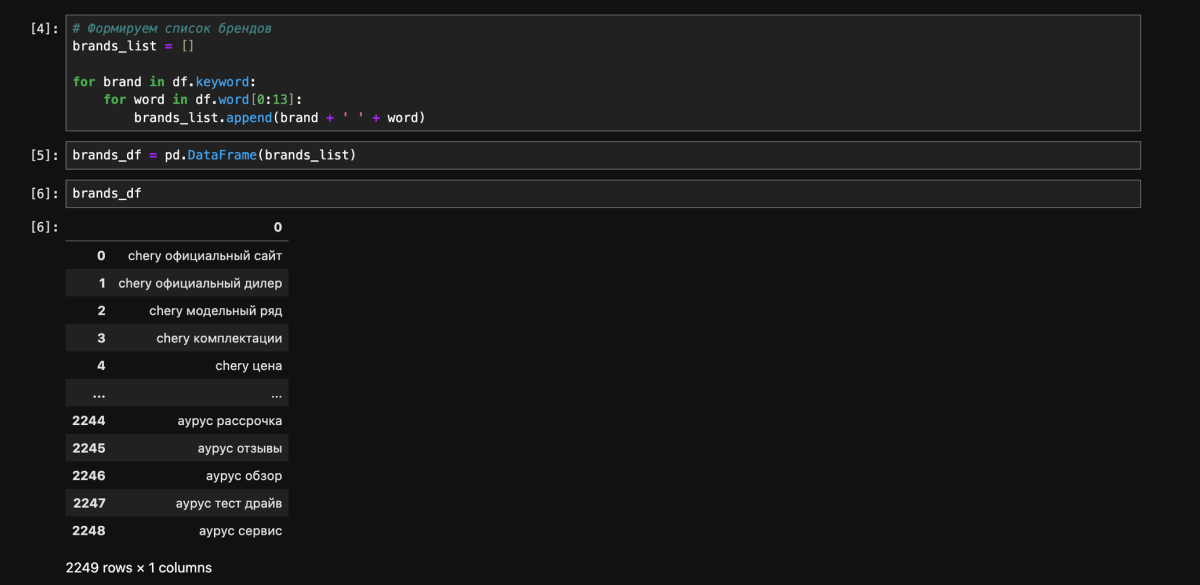1200x585 pixels.
Task: Click the row index 2244 in the table
Action: (x=88, y=421)
